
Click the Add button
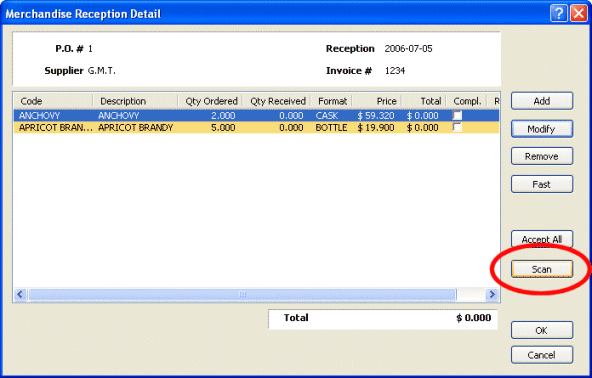542,101
